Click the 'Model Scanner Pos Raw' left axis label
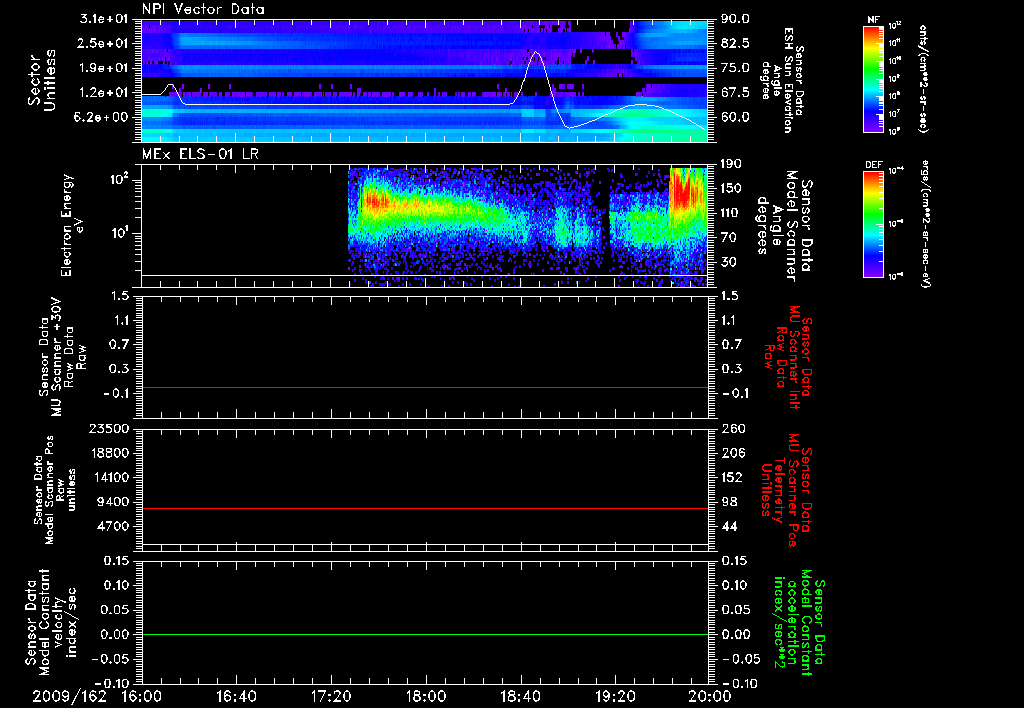1024x708 pixels. [55, 490]
